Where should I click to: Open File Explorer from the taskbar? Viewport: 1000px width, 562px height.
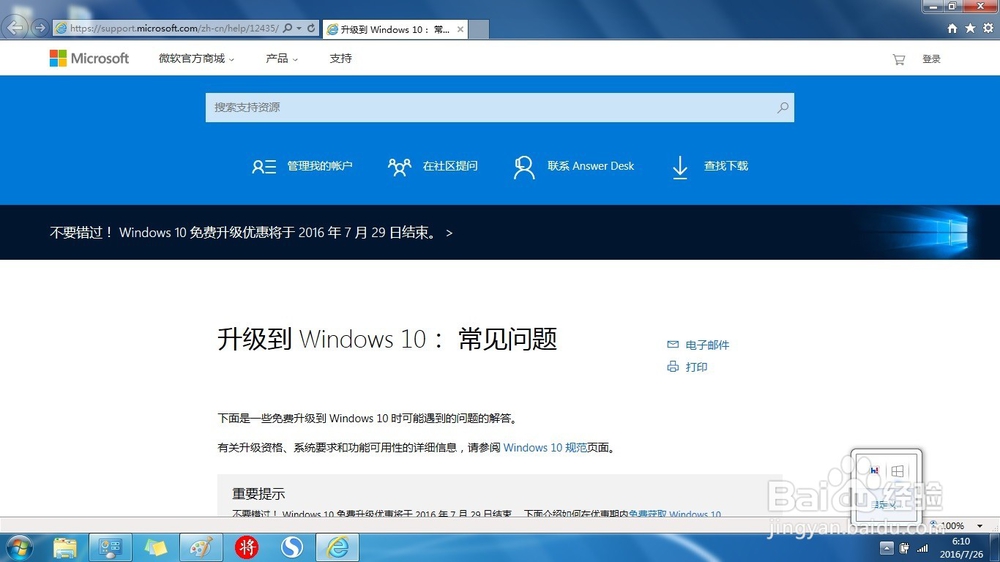(64, 548)
